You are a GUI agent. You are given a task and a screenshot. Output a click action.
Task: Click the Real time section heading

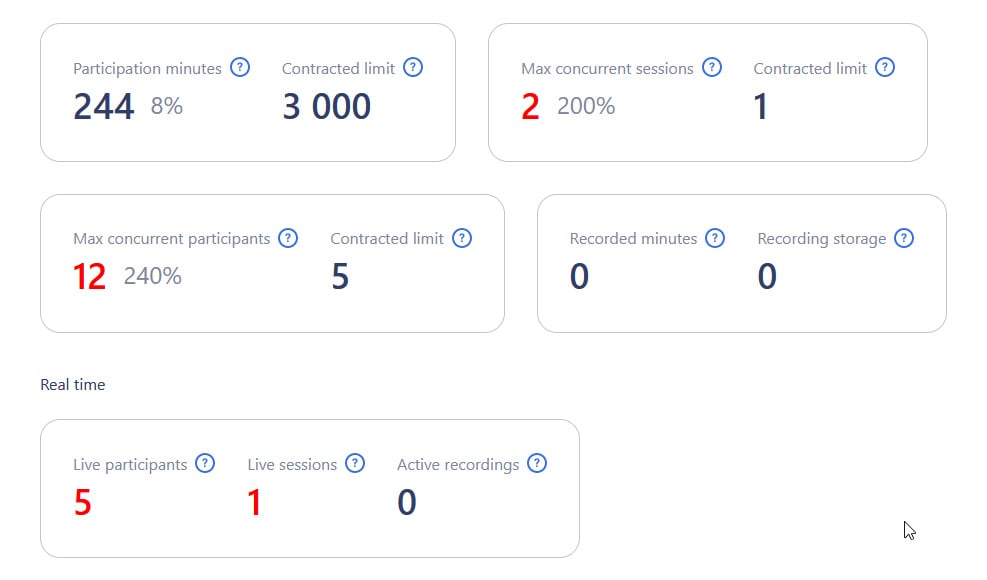coord(73,384)
